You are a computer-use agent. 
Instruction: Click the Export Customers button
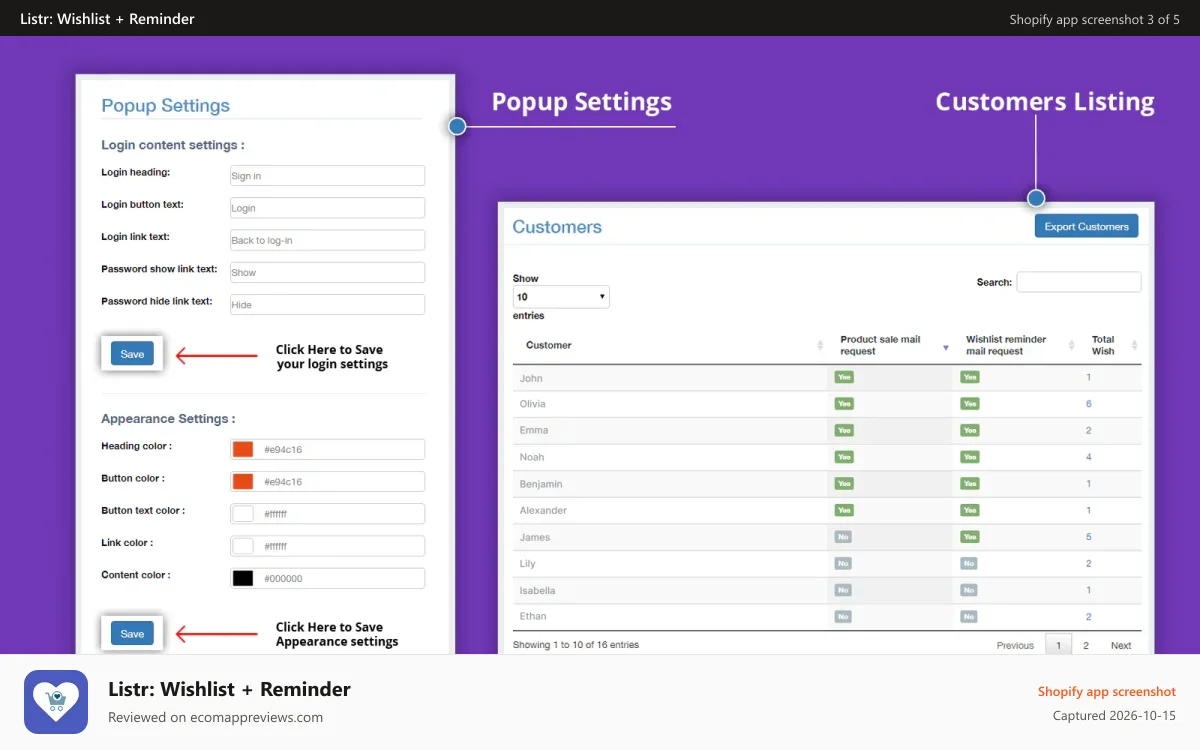(x=1086, y=226)
